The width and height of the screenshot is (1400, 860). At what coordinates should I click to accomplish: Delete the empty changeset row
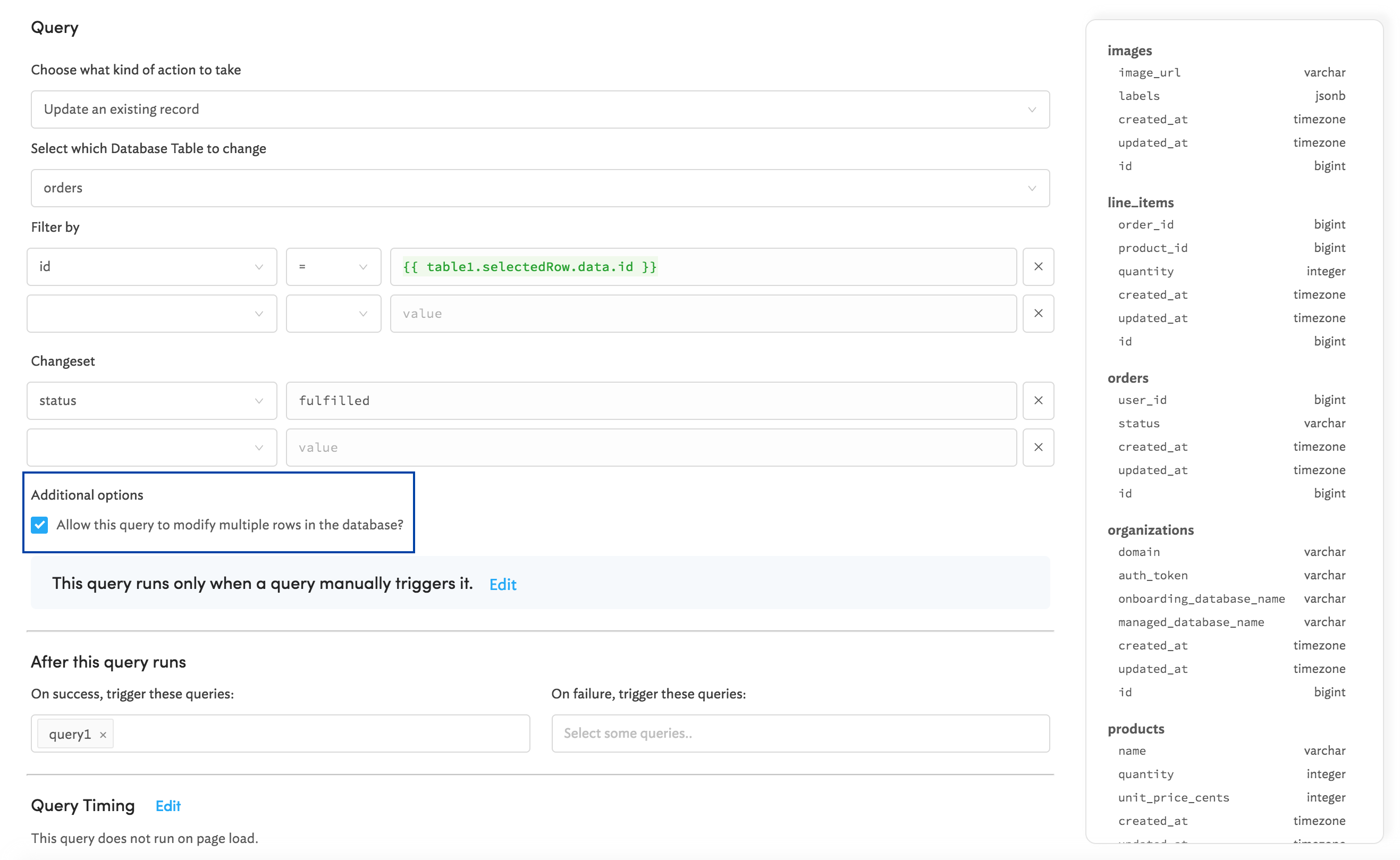tap(1038, 447)
